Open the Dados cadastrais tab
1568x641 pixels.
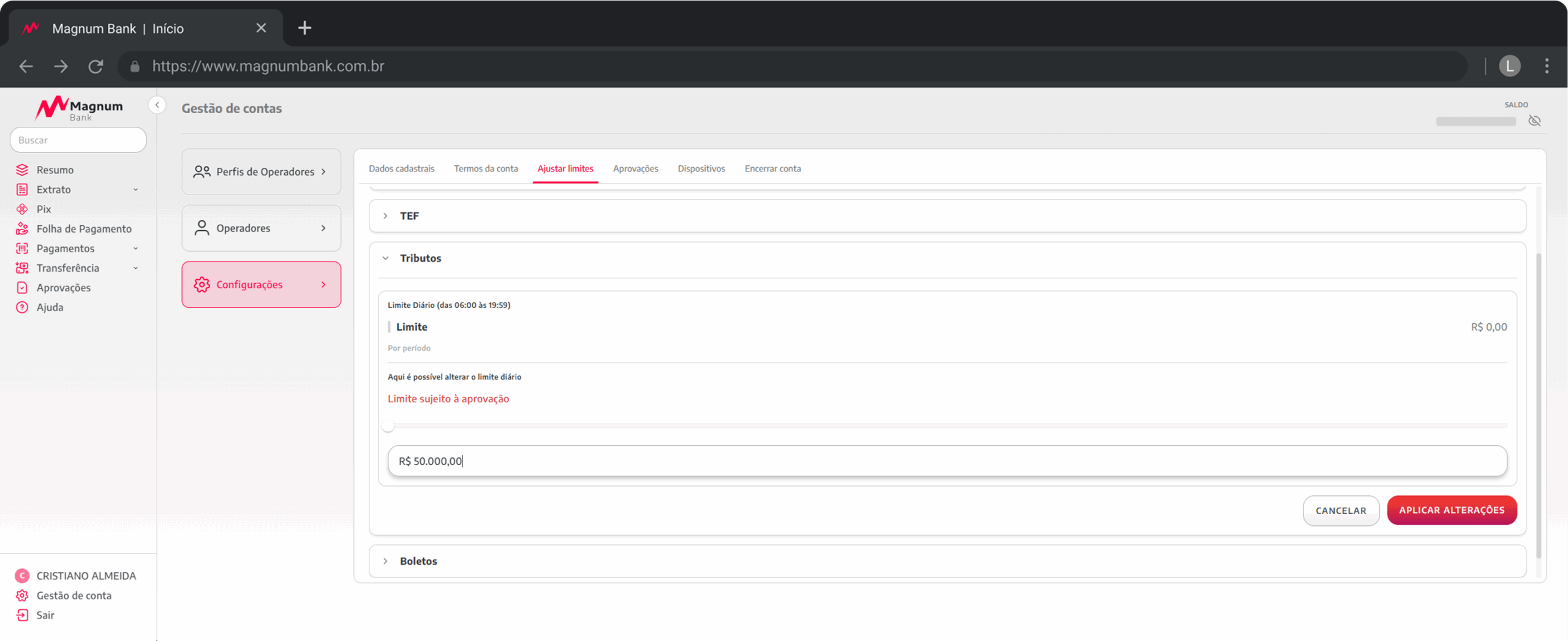[401, 168]
